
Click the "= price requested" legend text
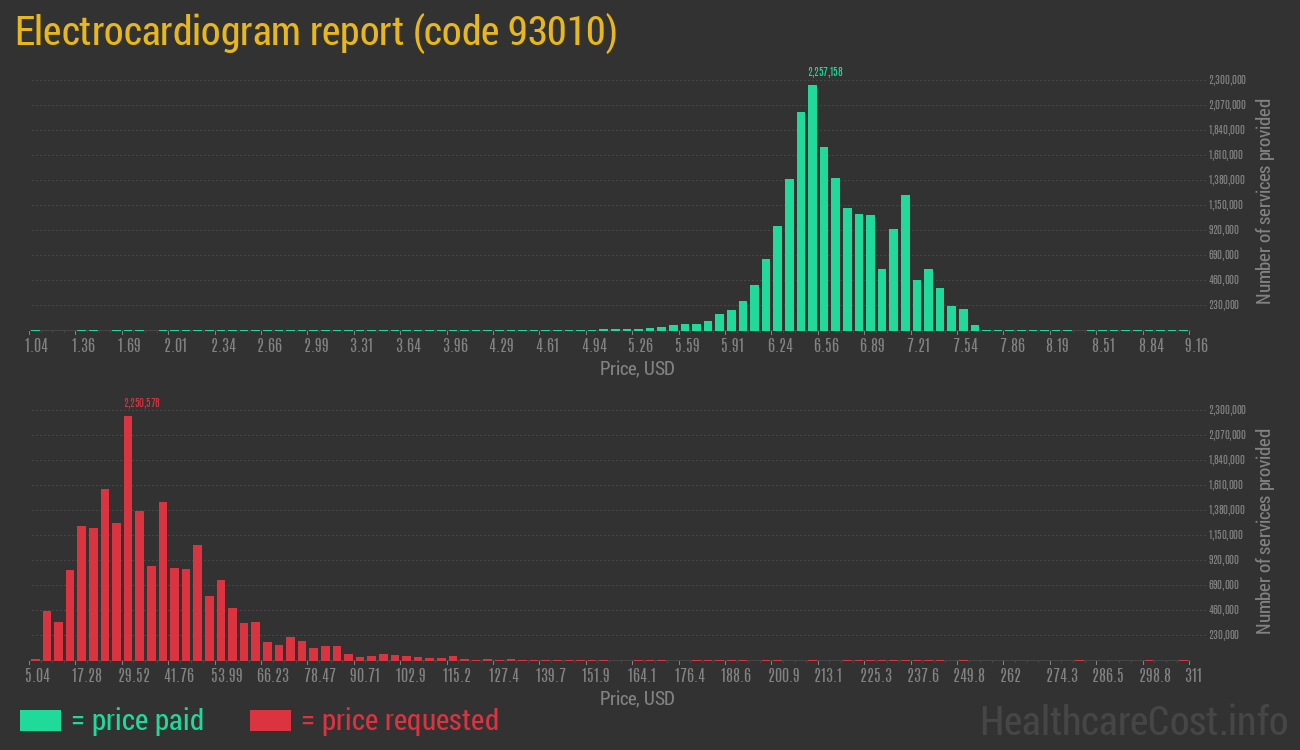[399, 720]
